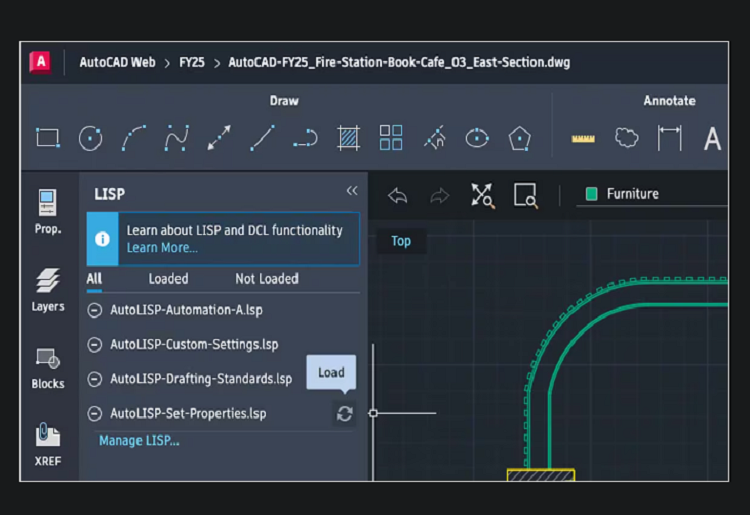Select the Circle draw tool
The height and width of the screenshot is (515, 750).
tap(90, 139)
